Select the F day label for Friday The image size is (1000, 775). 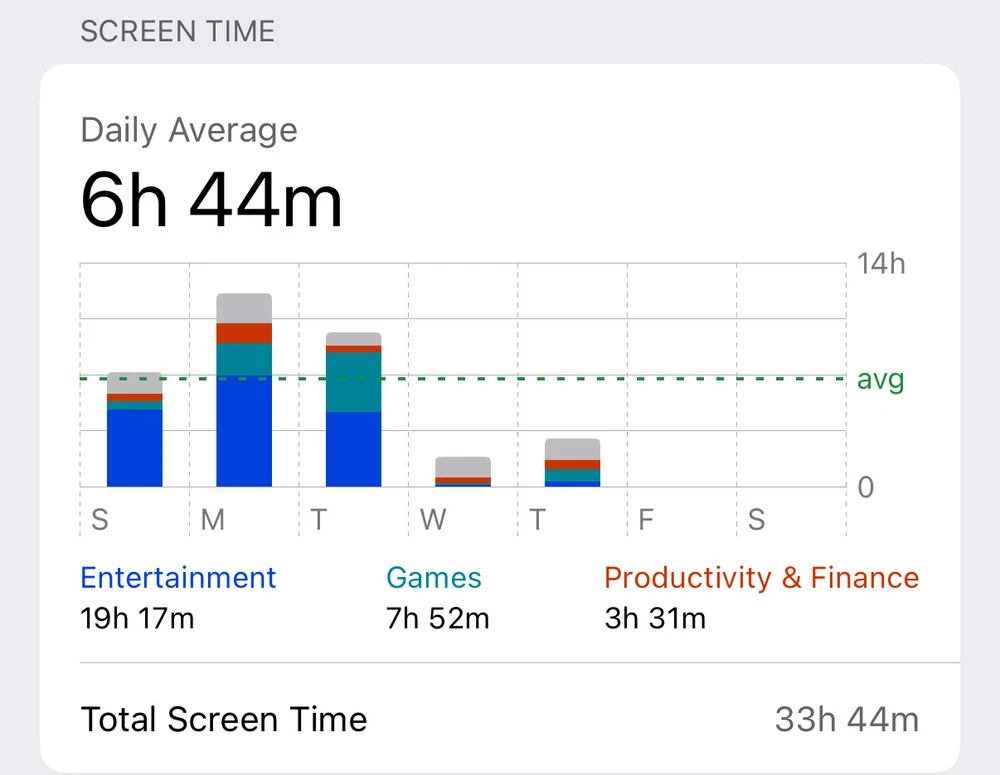[x=646, y=520]
